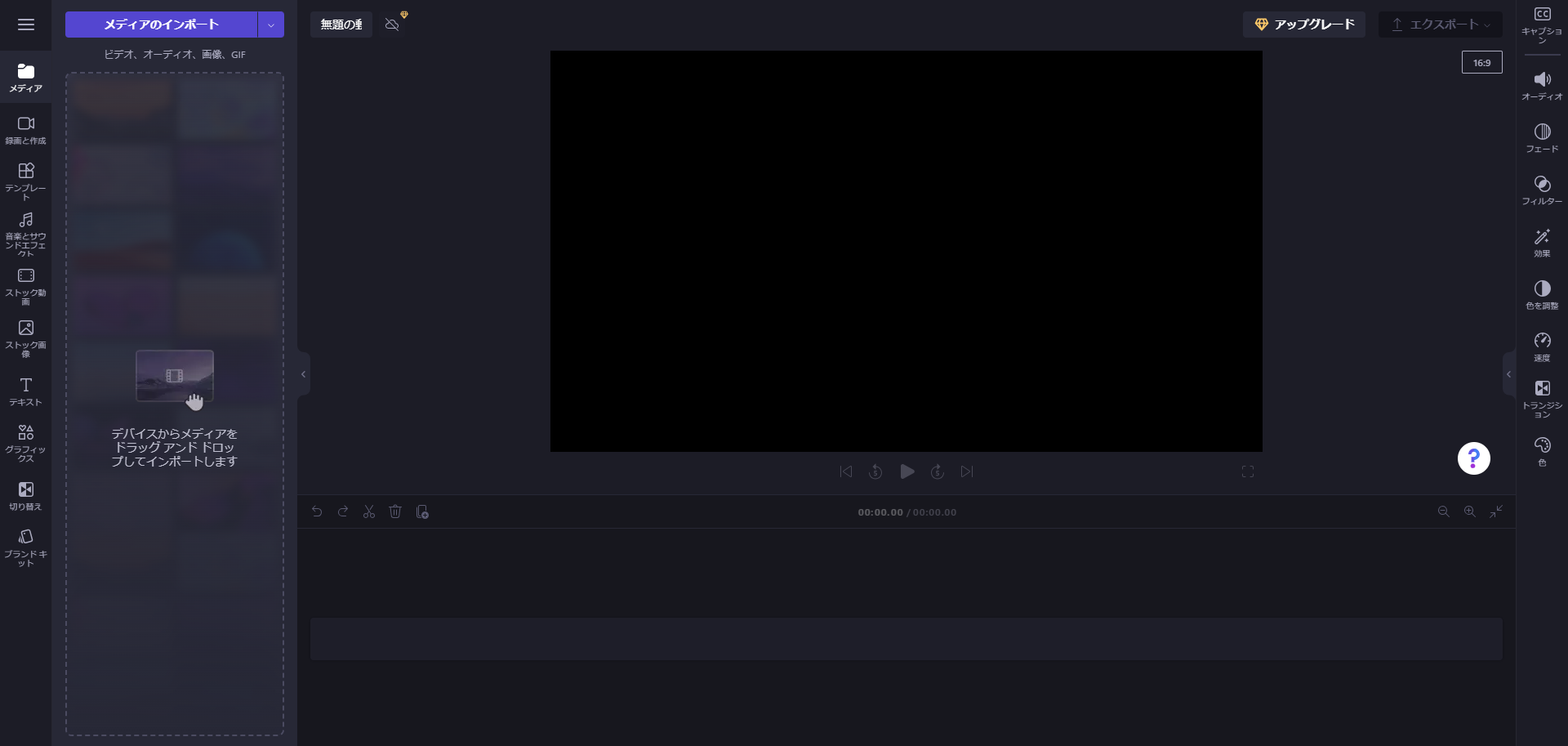Open the stock video (ストック動画) library
Image resolution: width=1568 pixels, height=746 pixels.
(x=25, y=283)
